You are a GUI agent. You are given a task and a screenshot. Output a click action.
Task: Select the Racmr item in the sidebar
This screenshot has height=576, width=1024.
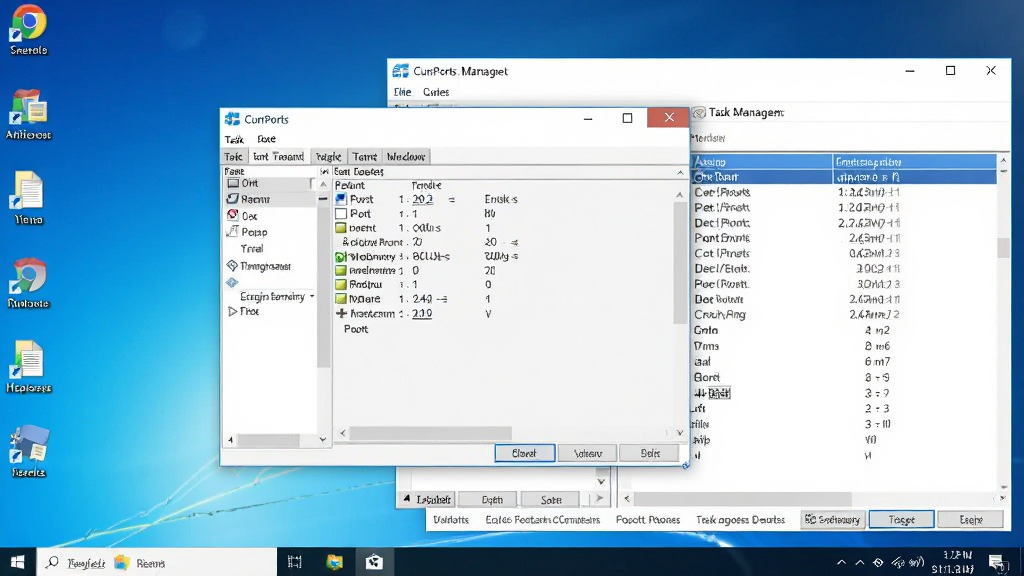click(270, 199)
